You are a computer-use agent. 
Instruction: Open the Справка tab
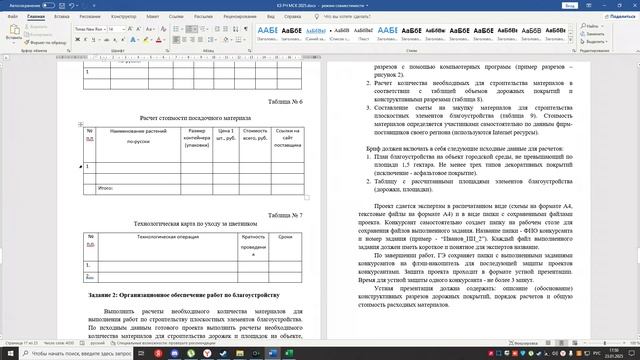(293, 17)
